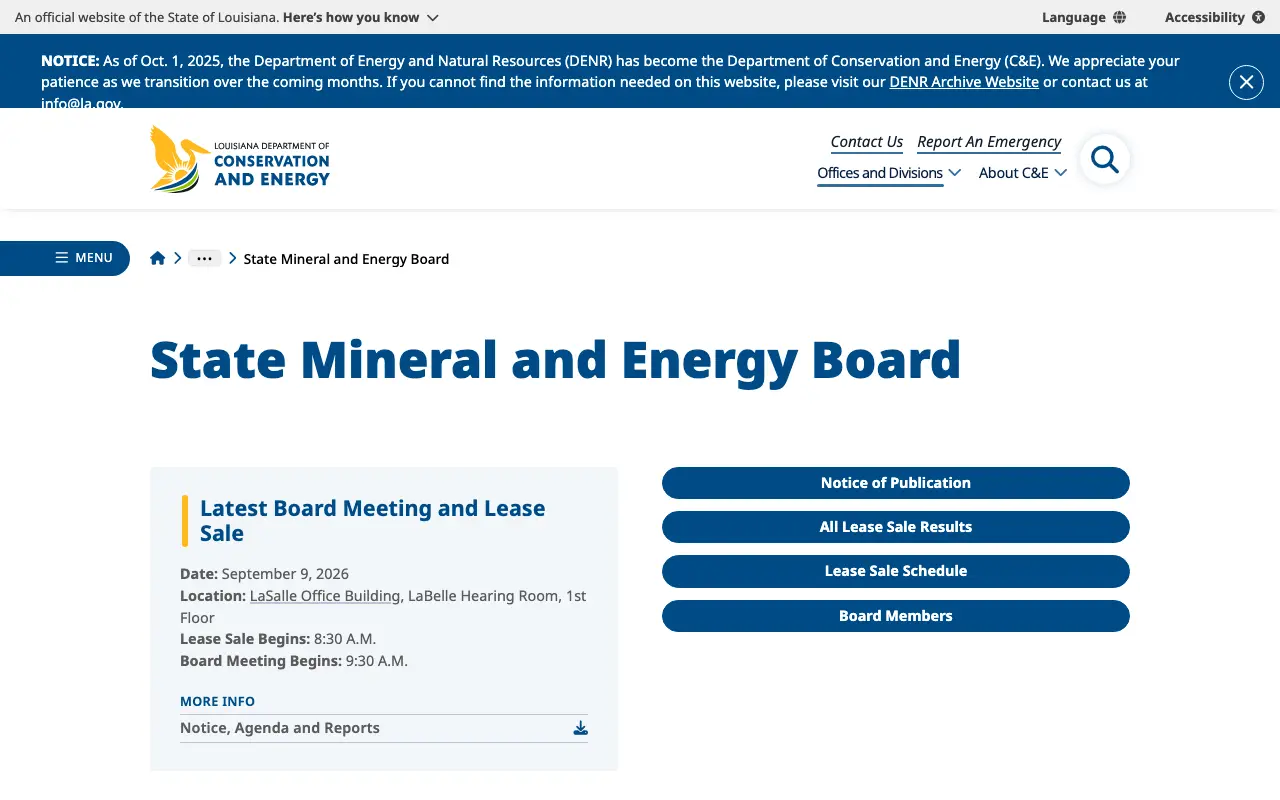This screenshot has width=1280, height=800.
Task: Expand 'Here's how you know' disclosure
Action: pyautogui.click(x=361, y=17)
